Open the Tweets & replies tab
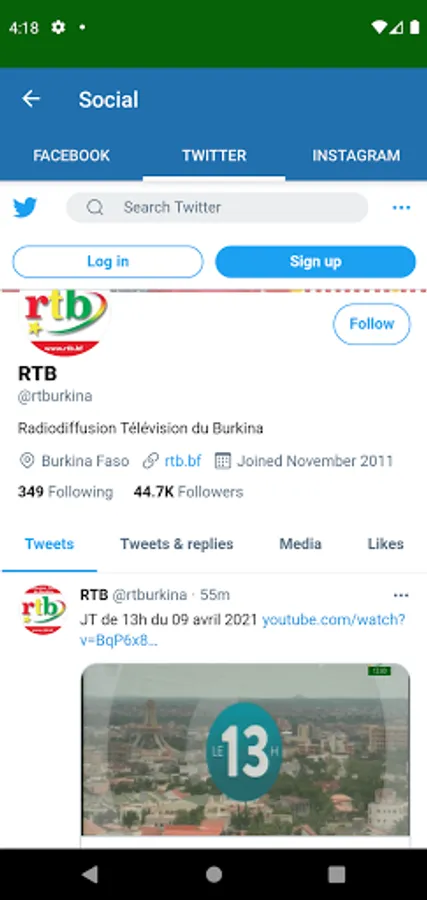 tap(177, 544)
